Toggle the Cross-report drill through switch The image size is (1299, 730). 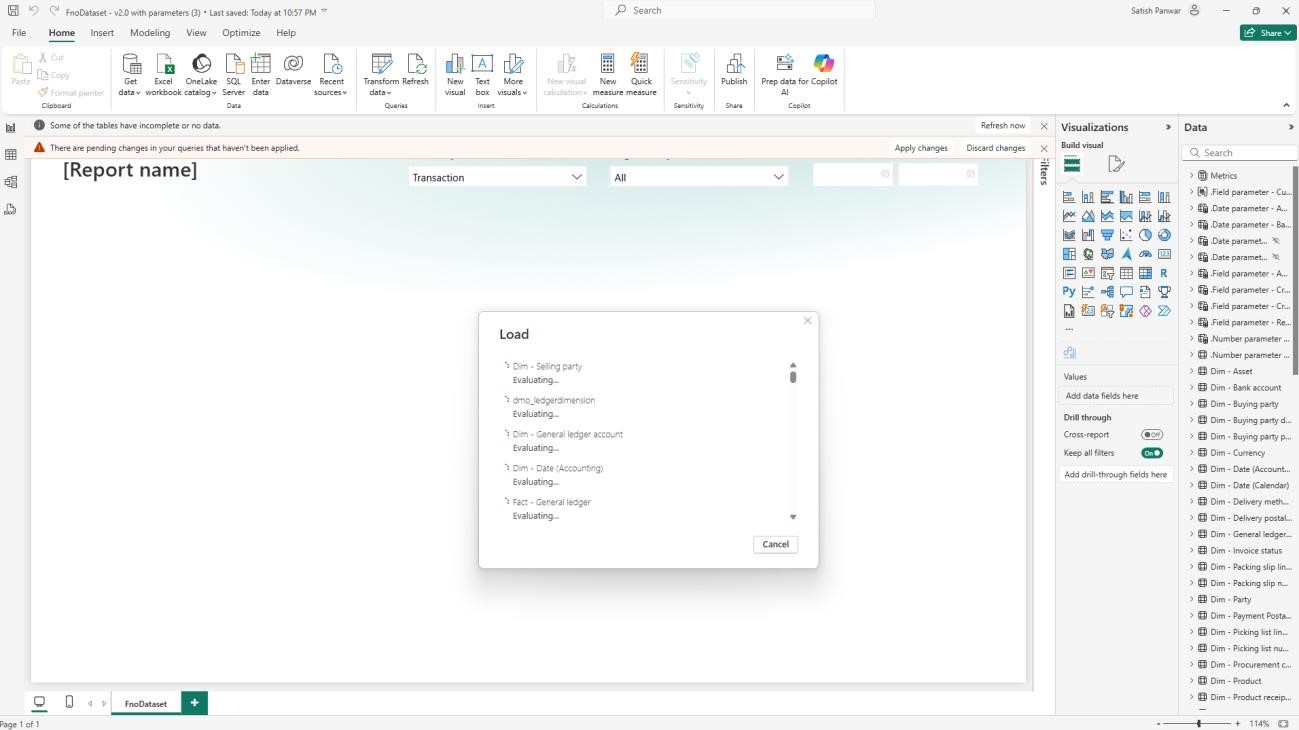point(1152,435)
